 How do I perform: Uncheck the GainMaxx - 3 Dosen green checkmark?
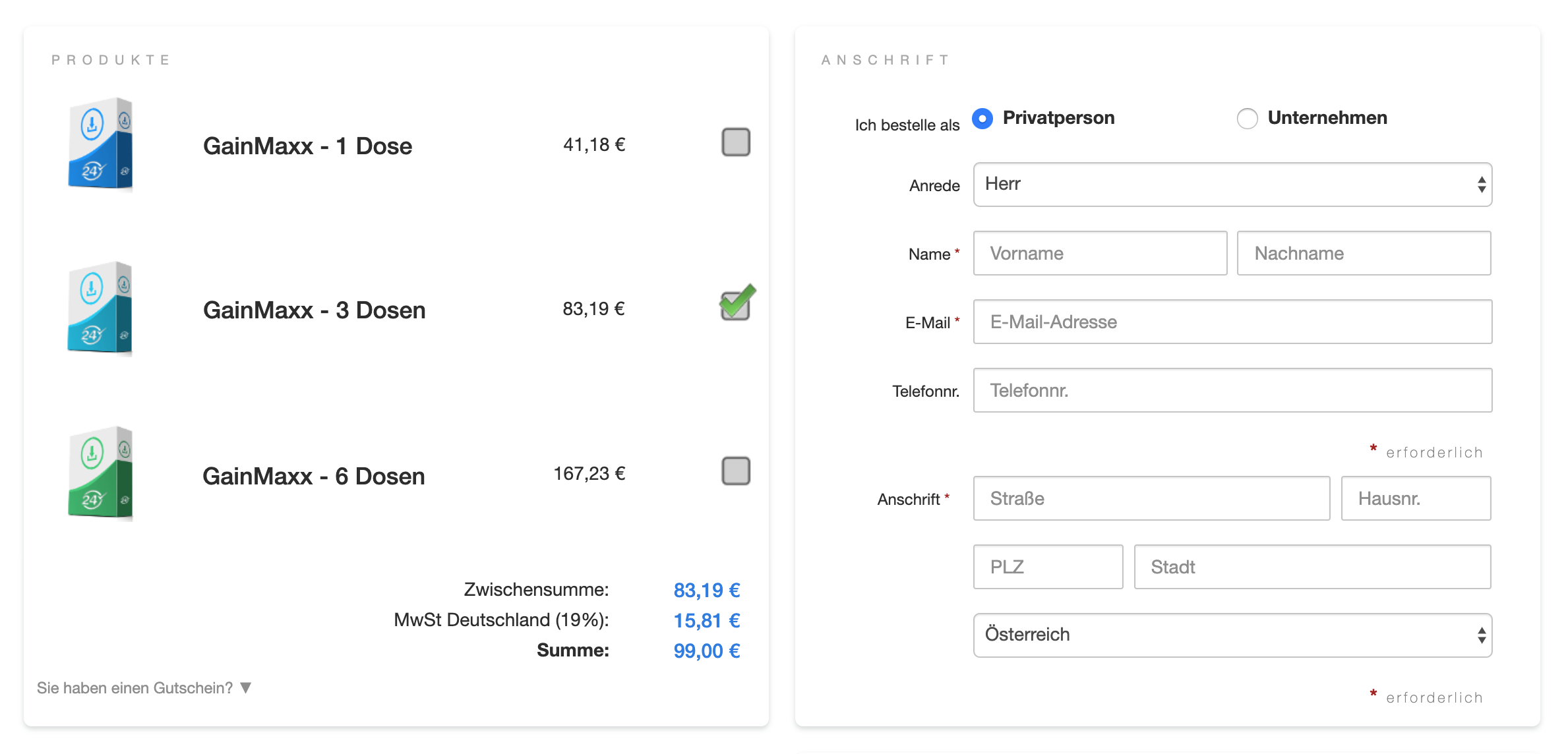click(x=736, y=305)
